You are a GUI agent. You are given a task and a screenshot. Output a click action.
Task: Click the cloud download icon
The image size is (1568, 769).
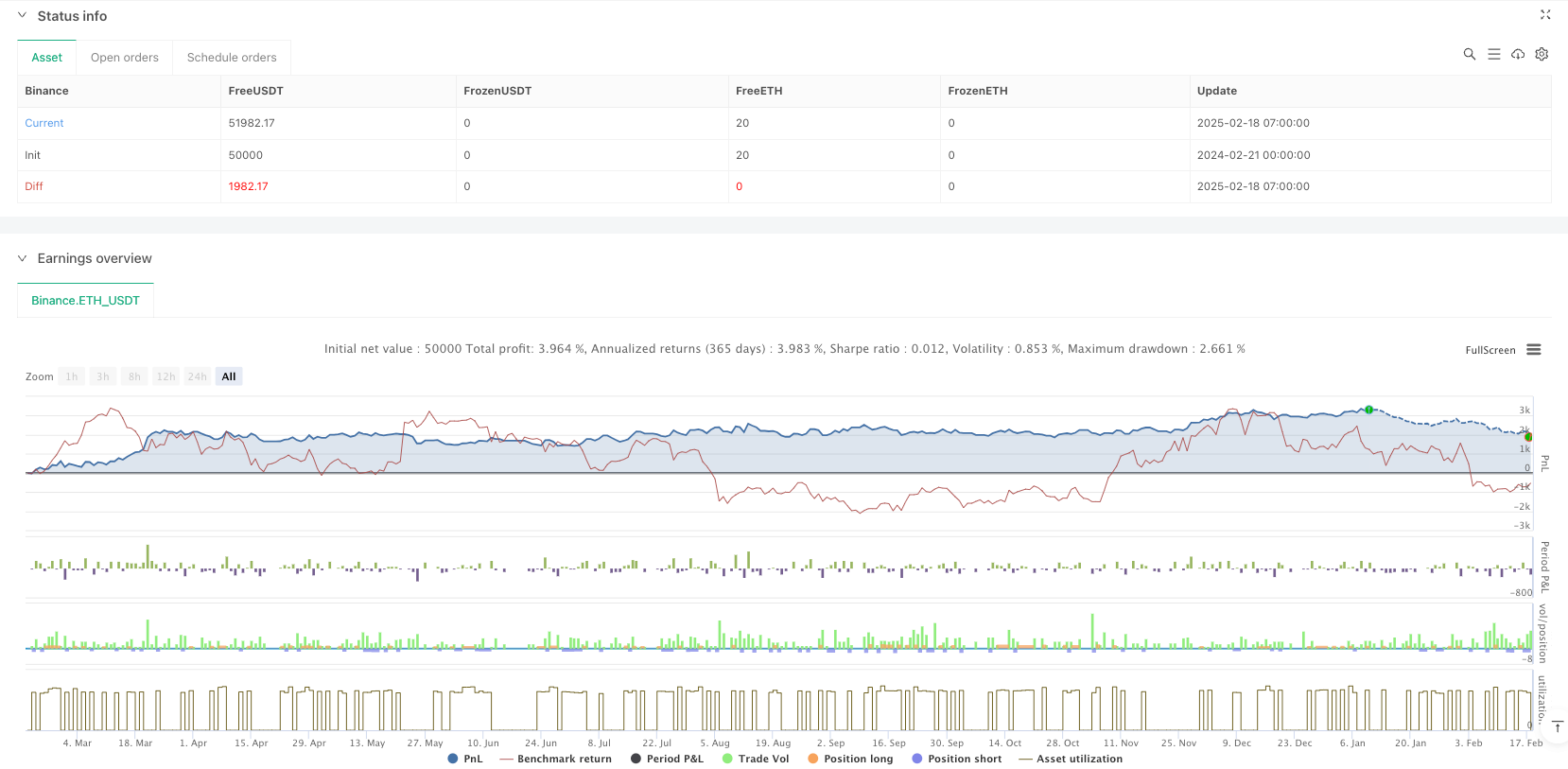[1518, 55]
